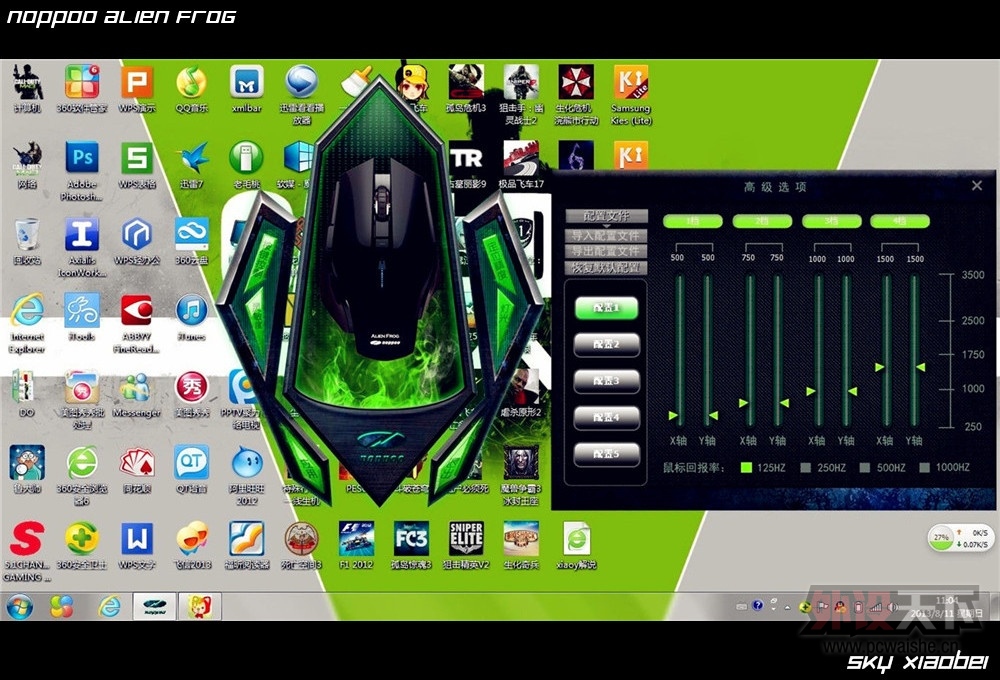Open the iTunes desktop icon
This screenshot has width=1000, height=680.
click(191, 316)
